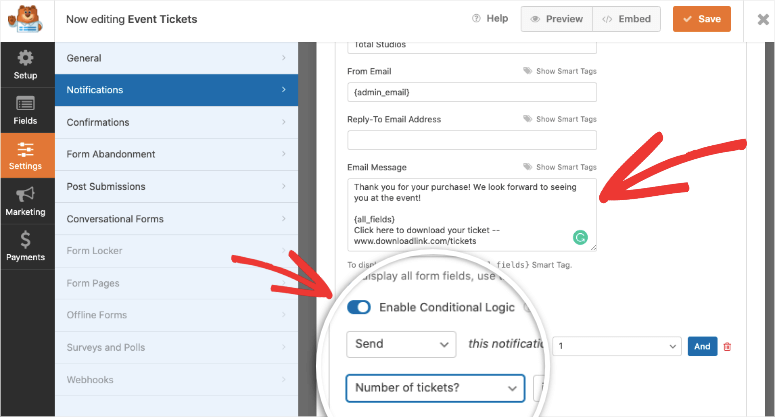Click the WPForms bear mascot logo
This screenshot has height=417, width=775.
25,20
